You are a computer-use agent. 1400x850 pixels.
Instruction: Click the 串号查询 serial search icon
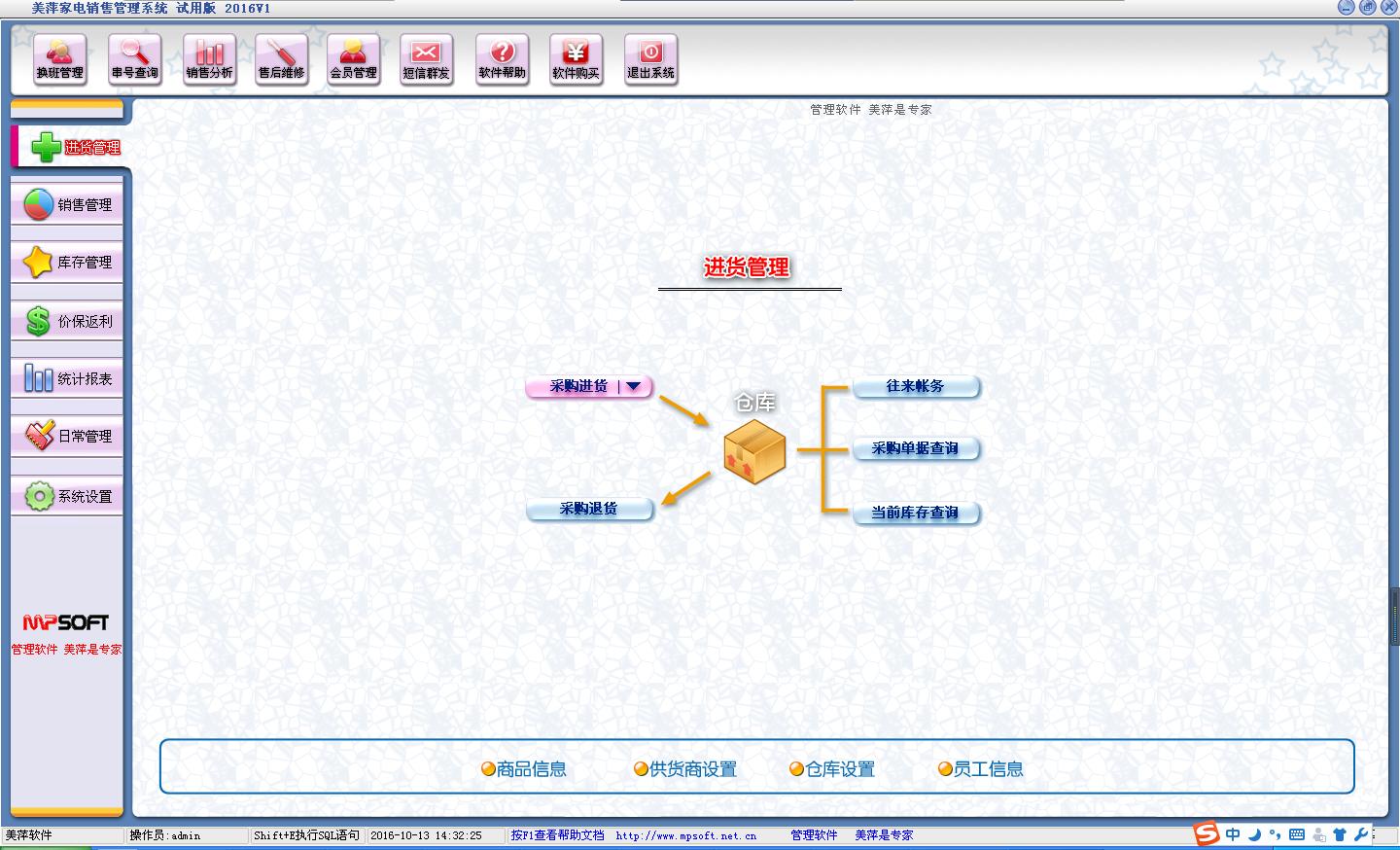[x=134, y=59]
